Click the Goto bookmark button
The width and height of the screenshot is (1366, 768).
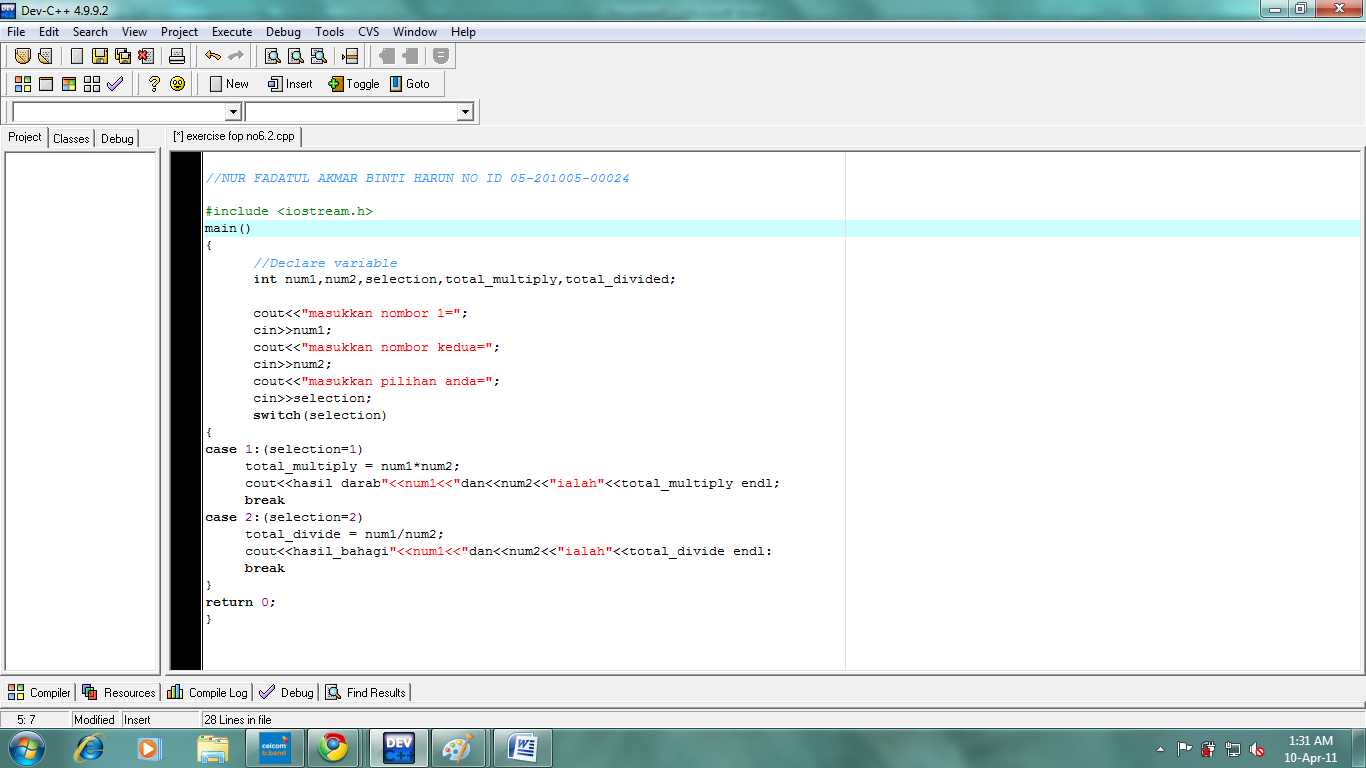tap(410, 84)
